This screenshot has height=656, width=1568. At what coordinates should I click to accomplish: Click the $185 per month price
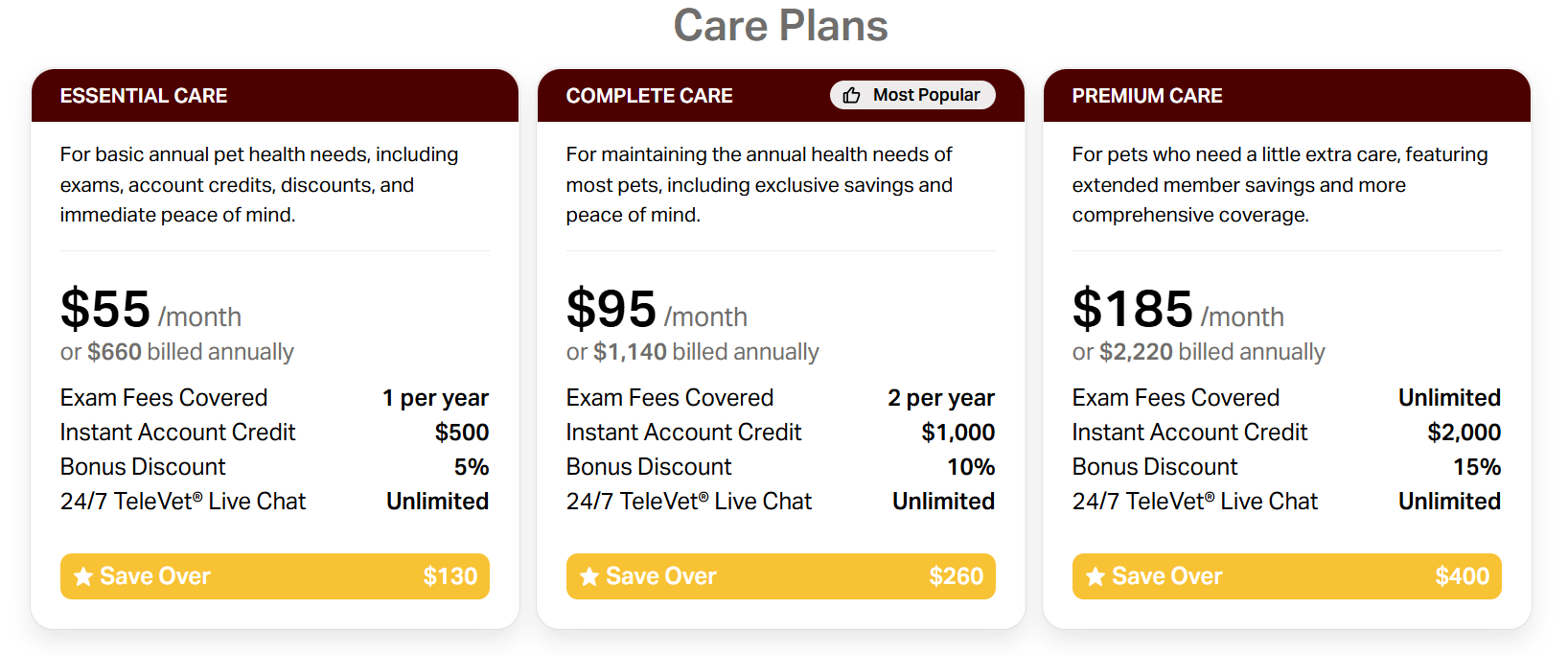tap(1178, 310)
